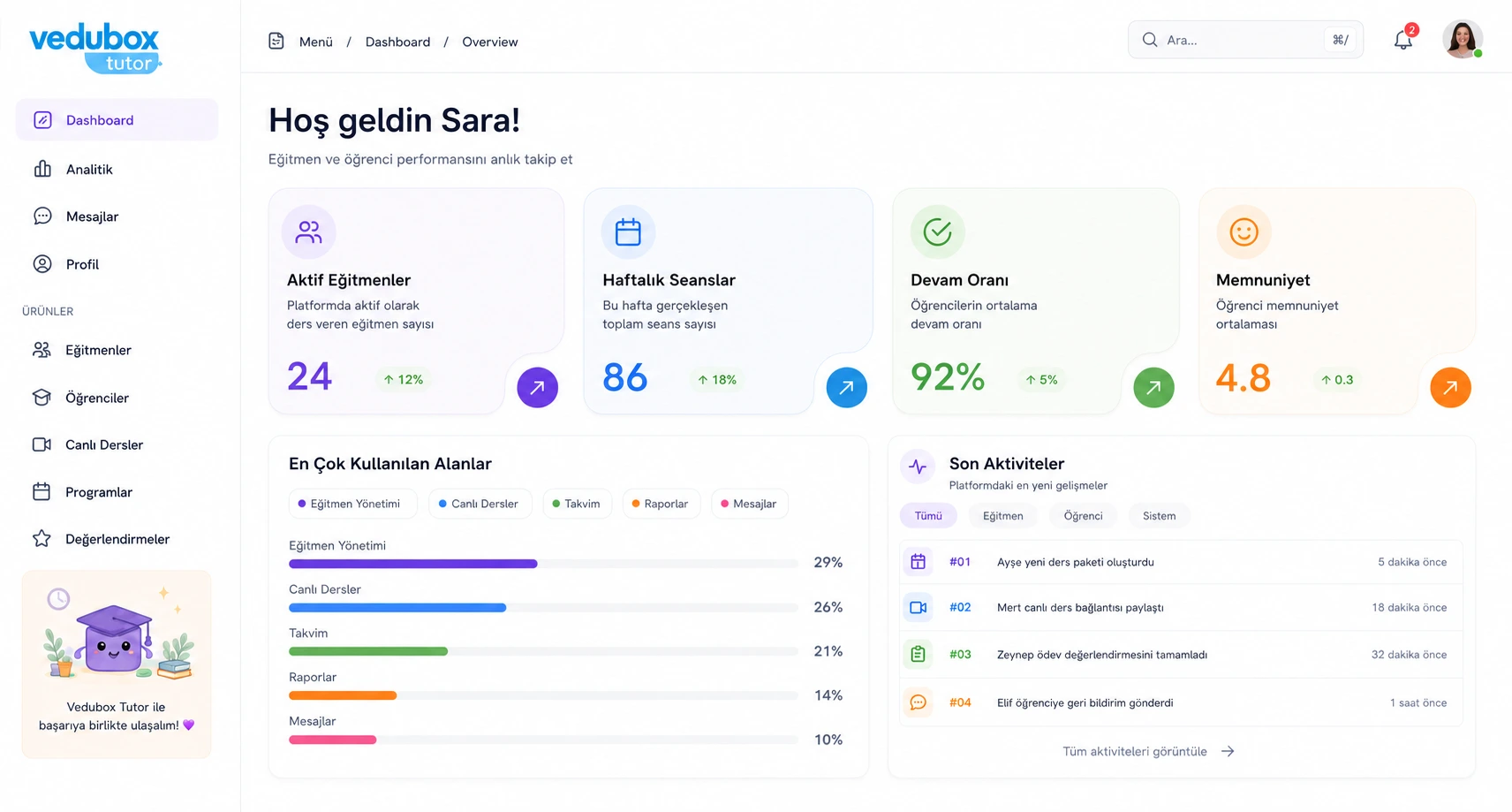Click the Menü breadcrumb link
This screenshot has width=1512, height=812.
[316, 42]
